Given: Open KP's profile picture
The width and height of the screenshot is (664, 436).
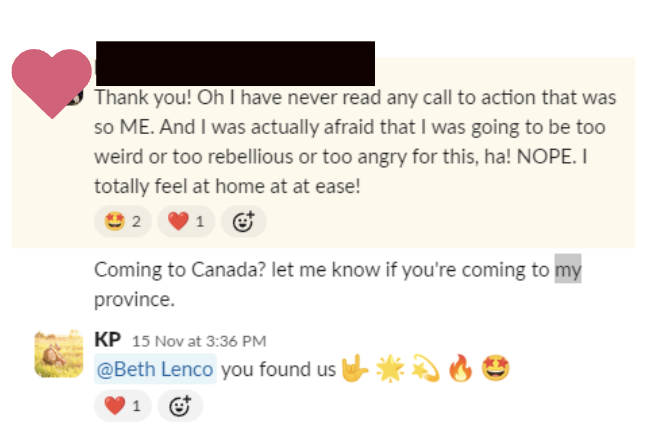Looking at the screenshot, I should point(58,354).
